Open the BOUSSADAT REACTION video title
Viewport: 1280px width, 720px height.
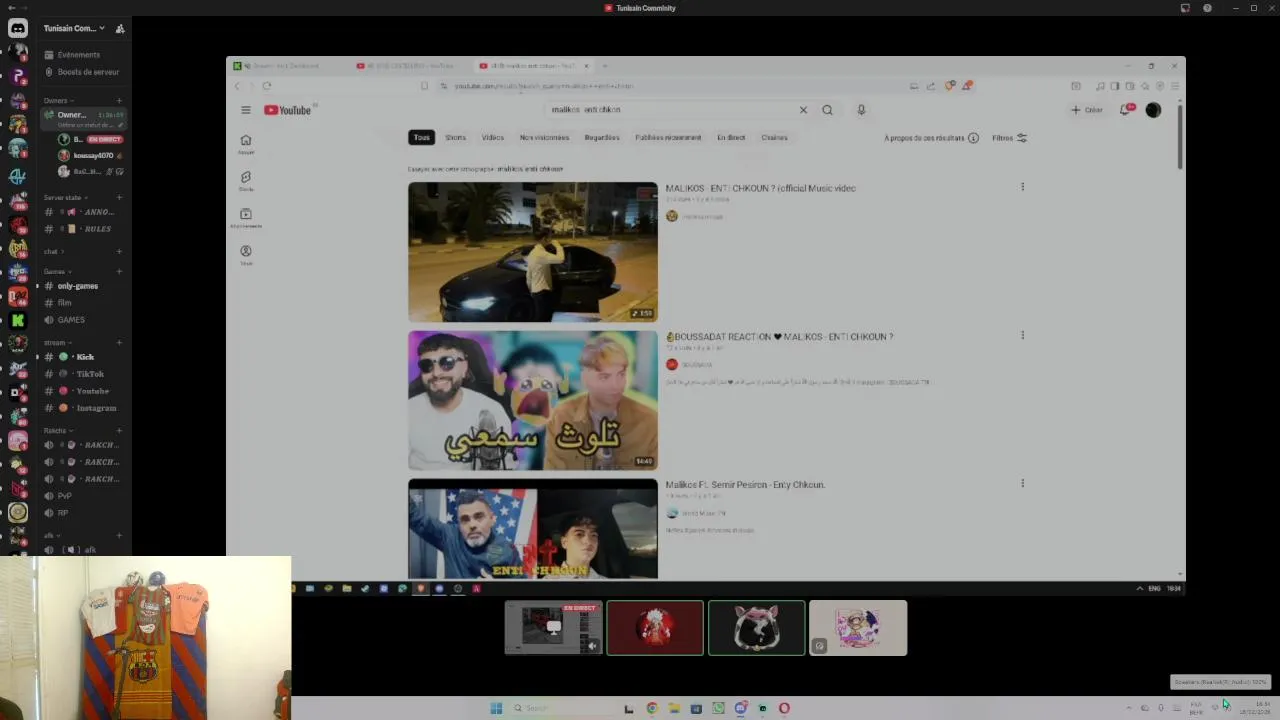pyautogui.click(x=779, y=337)
